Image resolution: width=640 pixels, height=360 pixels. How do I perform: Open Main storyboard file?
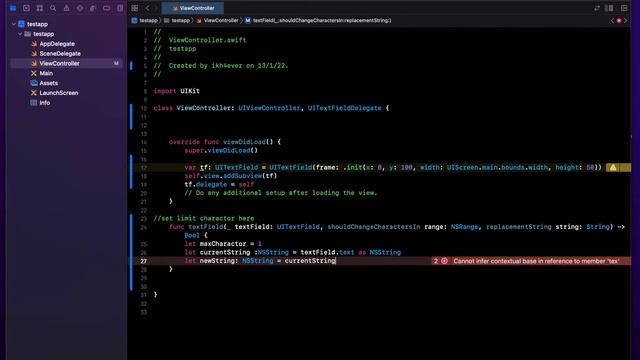click(46, 73)
